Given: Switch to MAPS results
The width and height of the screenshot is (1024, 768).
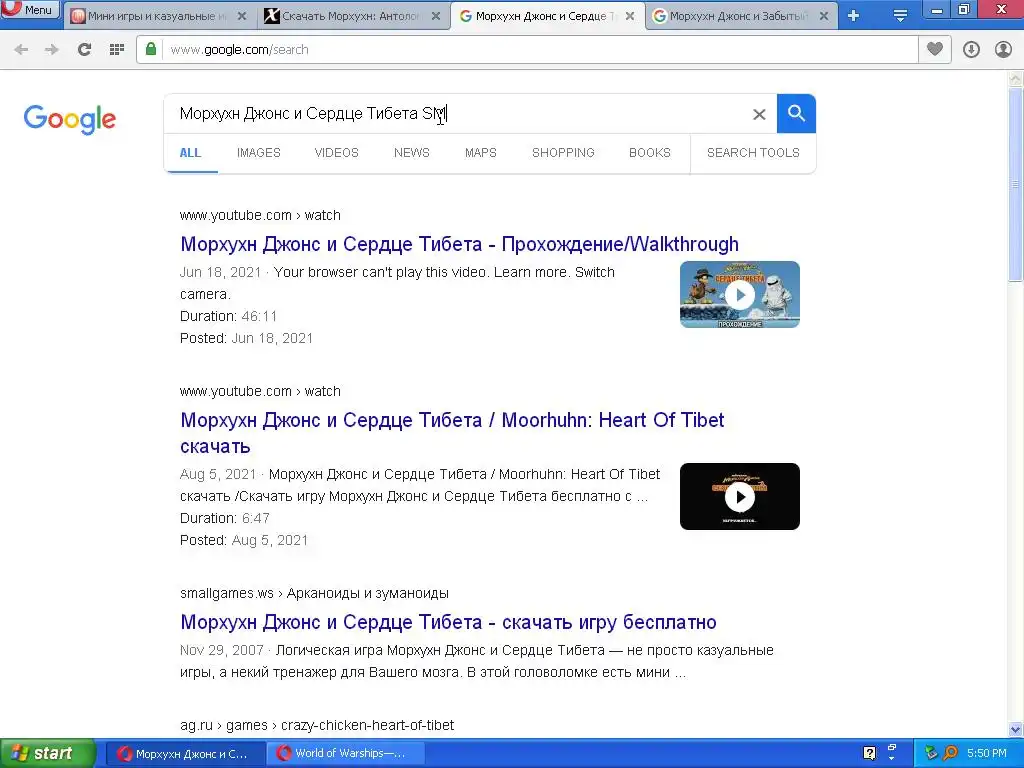Looking at the screenshot, I should (x=481, y=153).
